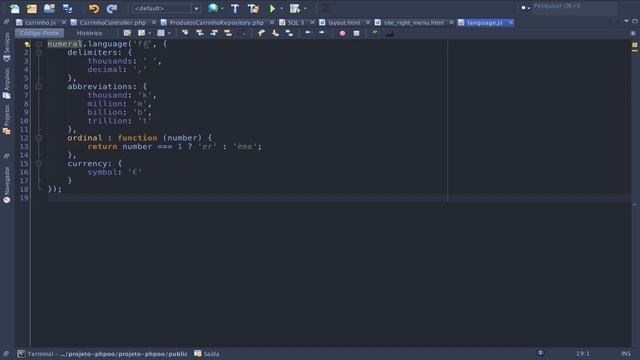Viewport: 640px width, 360px height.
Task: Run the project with green arrow
Action: (272, 8)
